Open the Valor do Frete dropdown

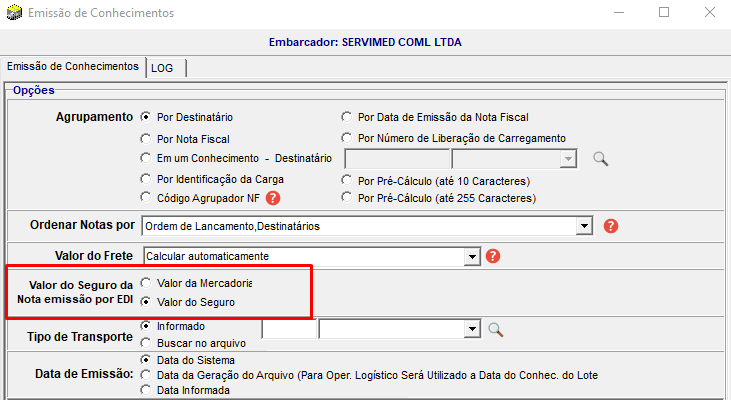(x=473, y=257)
